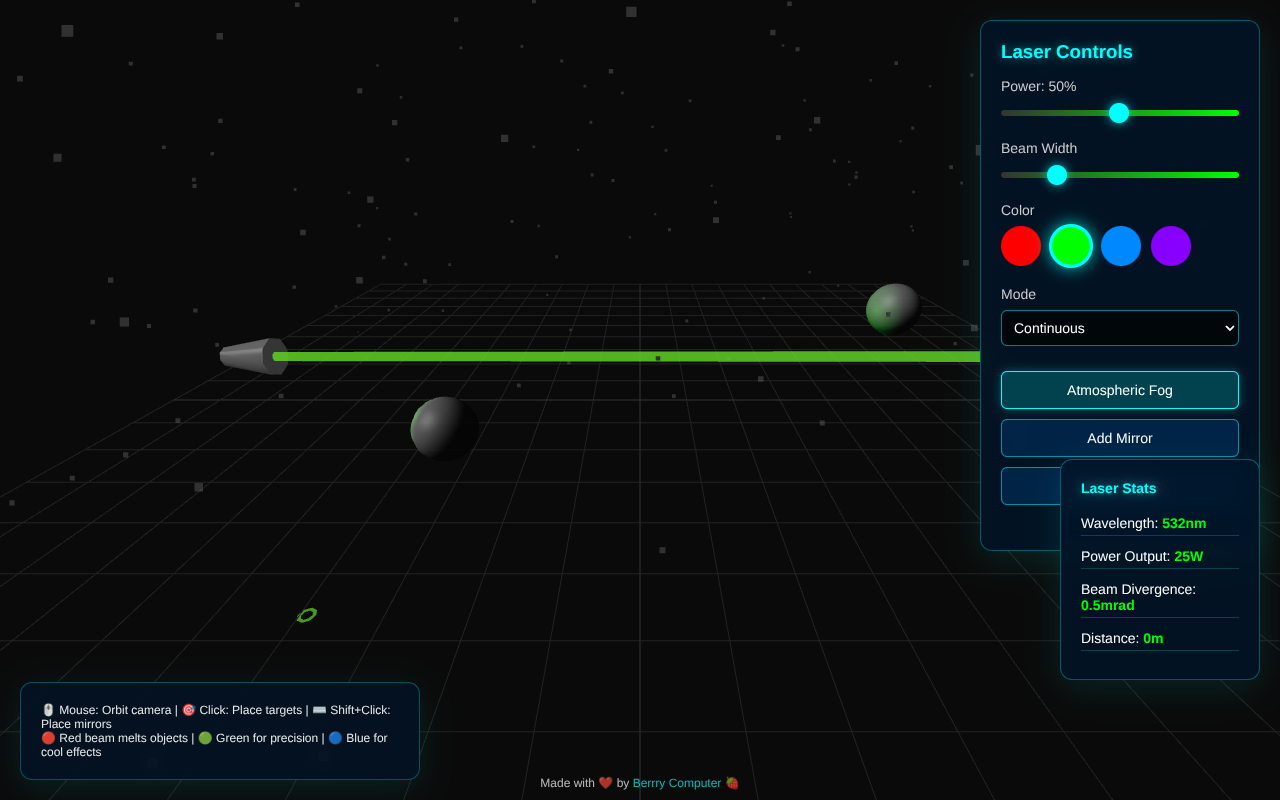Image resolution: width=1280 pixels, height=800 pixels.
Task: Click the heart emoji in the footer
Action: 605,783
